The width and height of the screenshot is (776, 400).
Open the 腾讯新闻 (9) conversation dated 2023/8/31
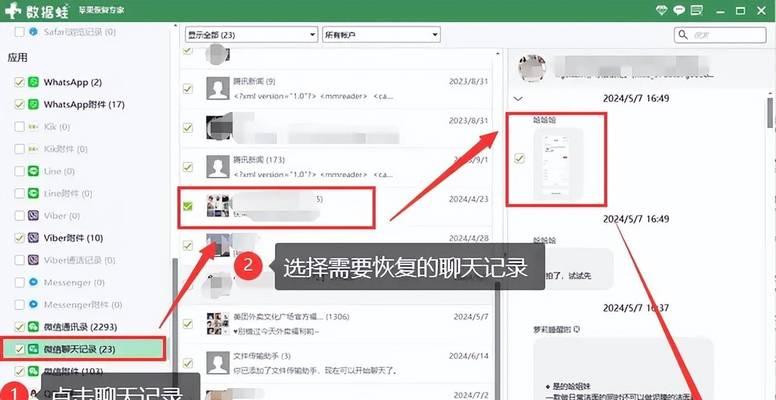[336, 89]
